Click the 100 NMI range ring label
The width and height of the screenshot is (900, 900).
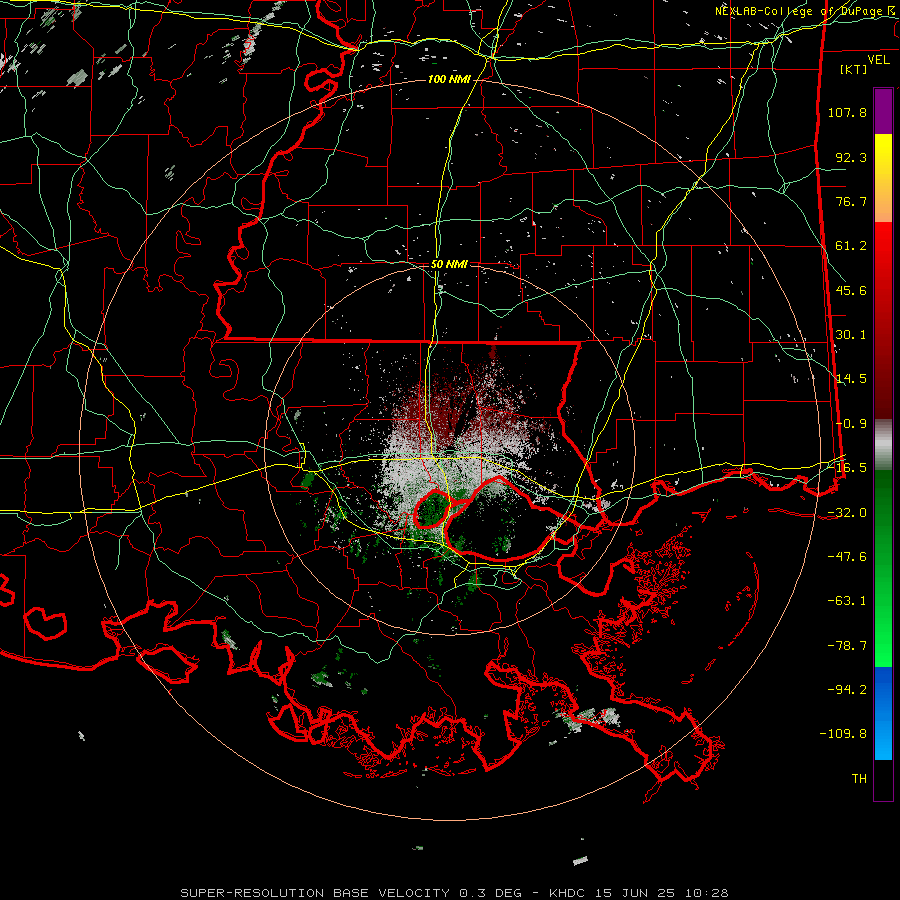449,79
